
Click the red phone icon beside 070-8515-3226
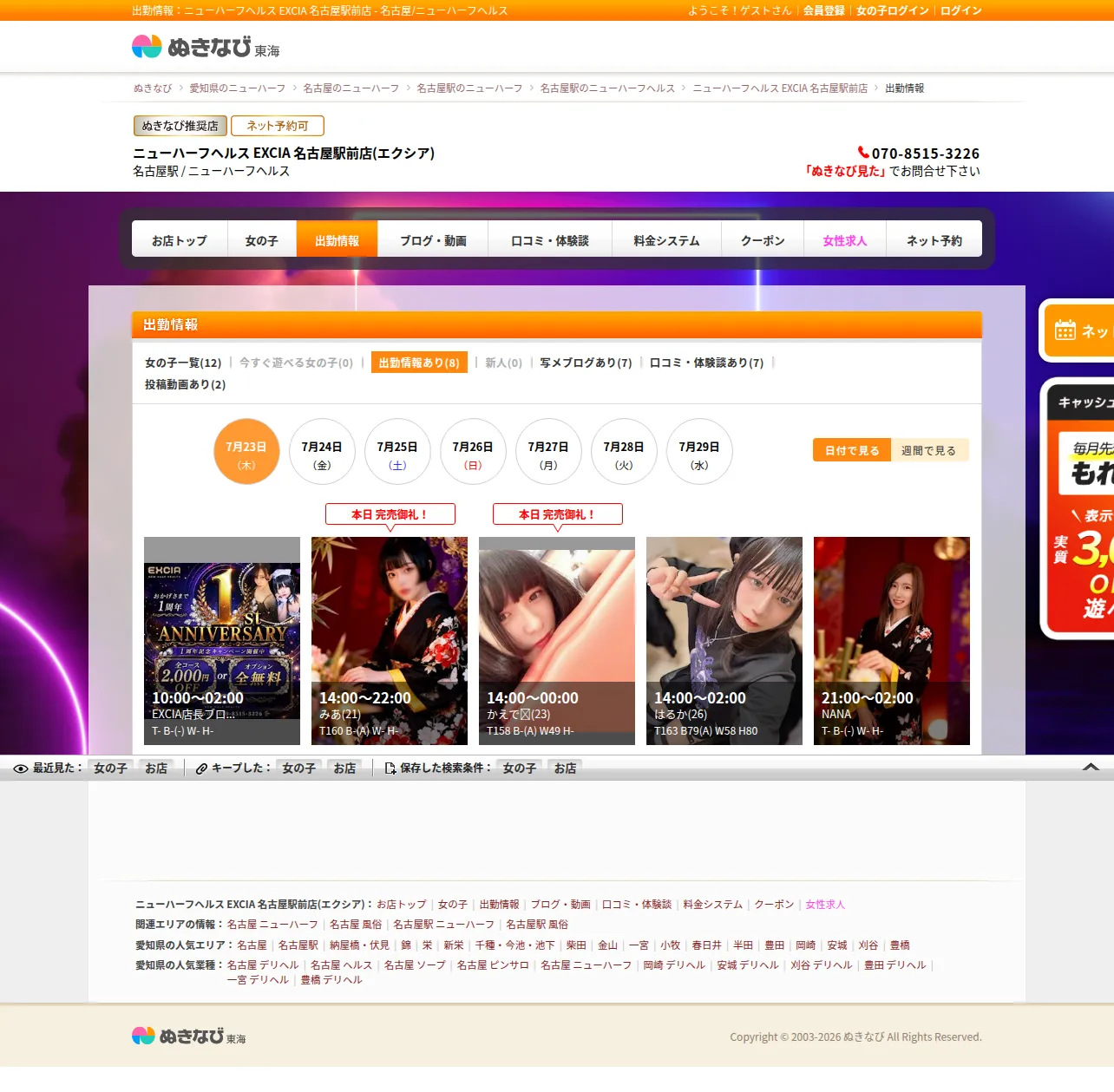point(863,153)
